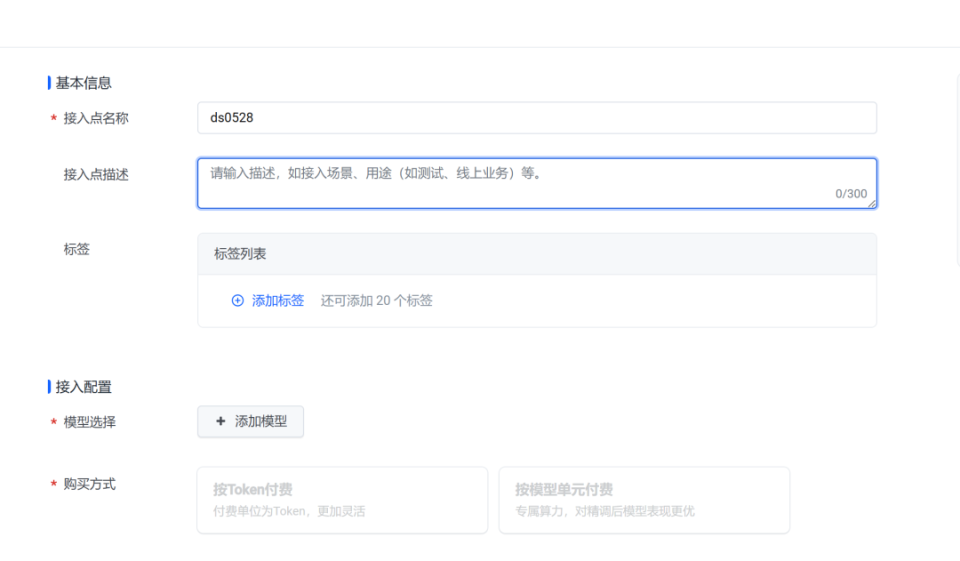Screen dimensions: 960x561
Task: Click the 还可添加 20 个标签 hint text
Action: coord(377,300)
